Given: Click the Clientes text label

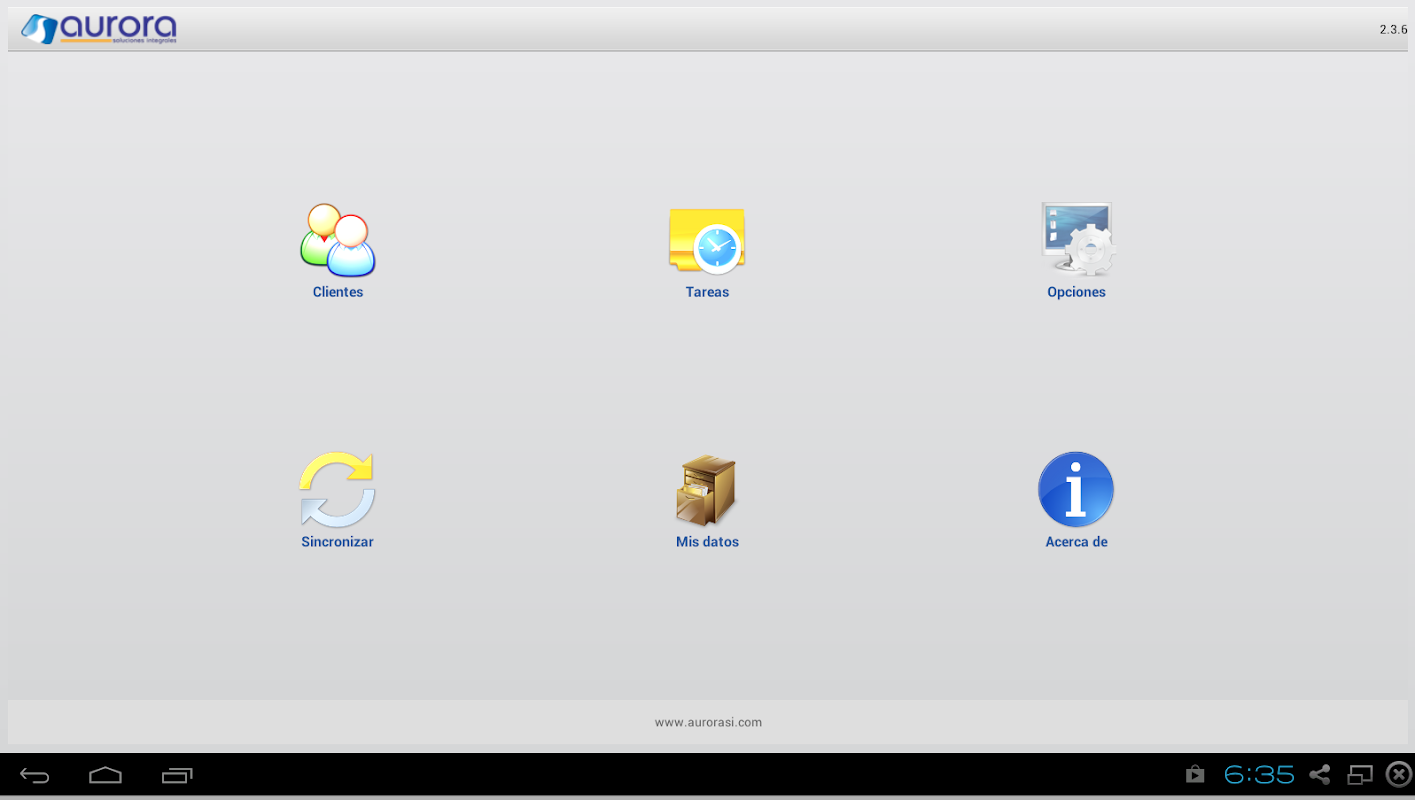Looking at the screenshot, I should [x=338, y=292].
